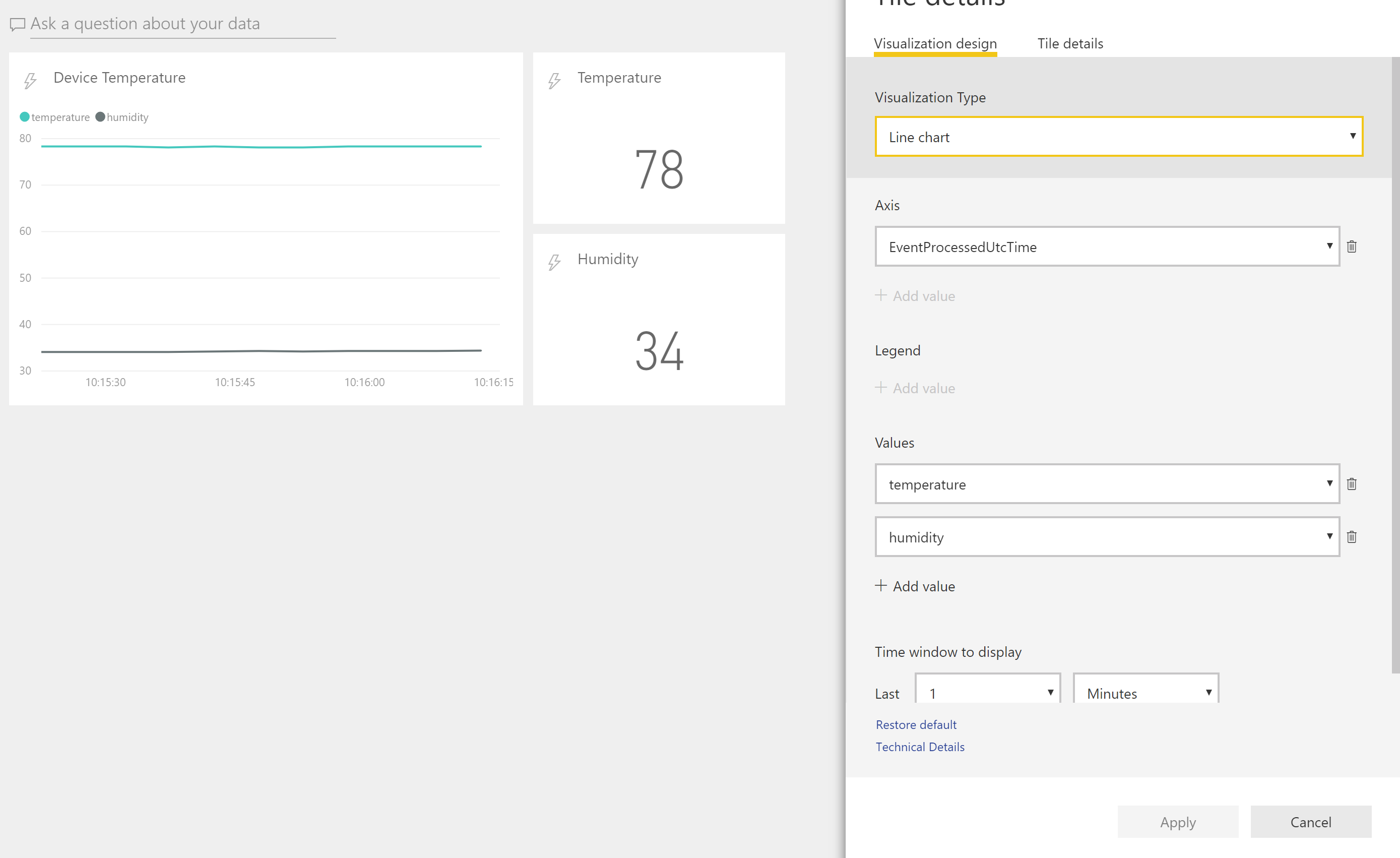Click the lightning icon on Humidity tile

[554, 262]
